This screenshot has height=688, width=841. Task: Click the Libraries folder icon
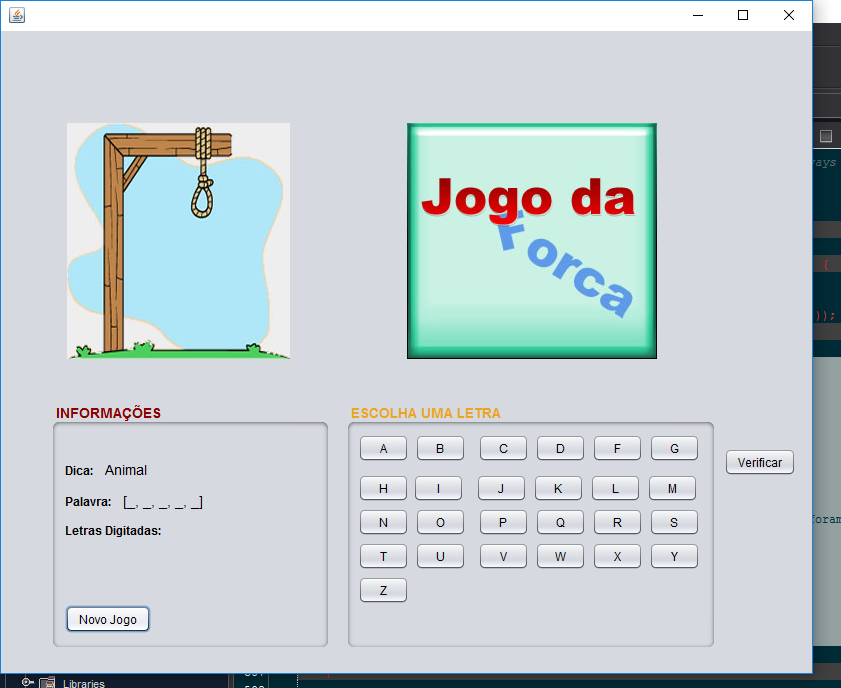pyautogui.click(x=47, y=683)
